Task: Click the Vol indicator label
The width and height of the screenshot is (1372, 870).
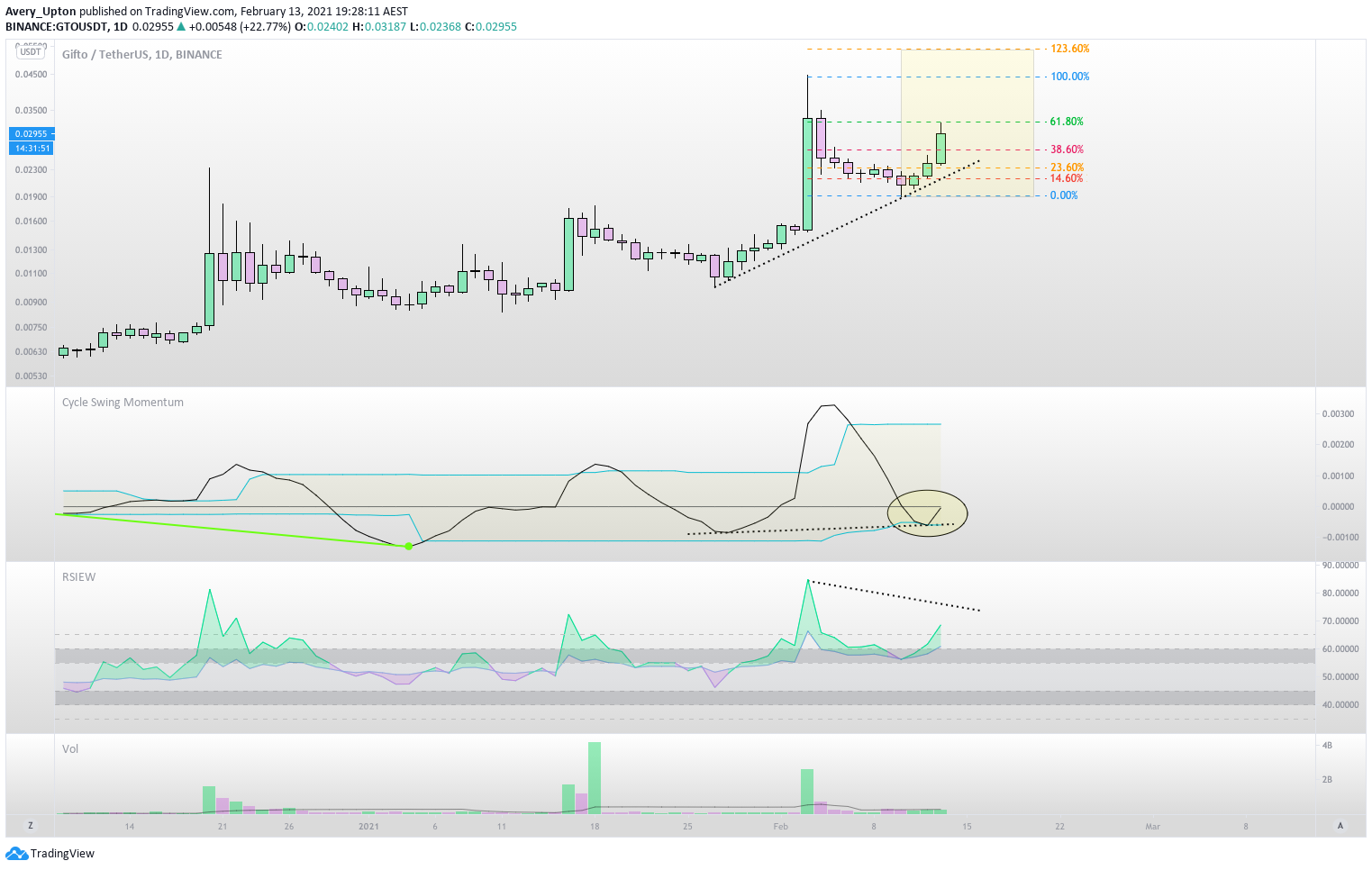Action: (x=70, y=749)
